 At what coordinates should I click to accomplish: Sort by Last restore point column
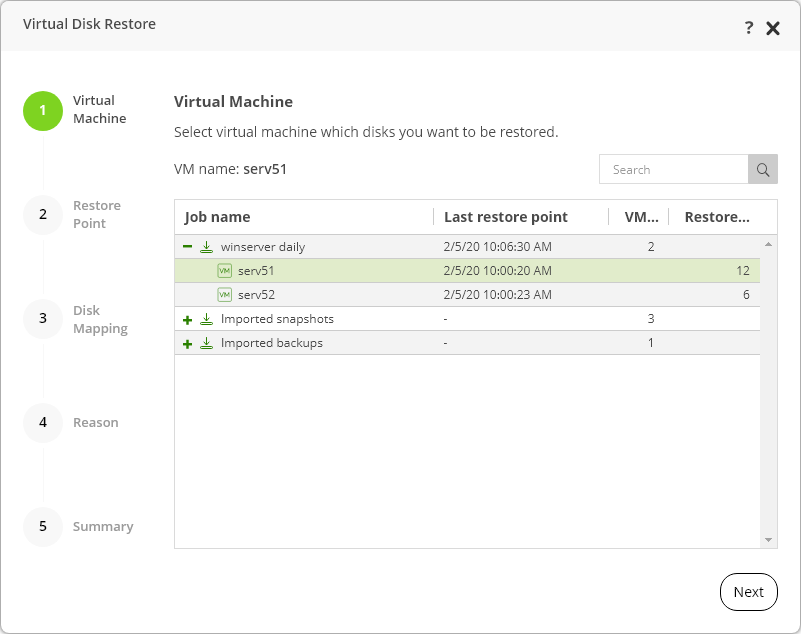(506, 217)
